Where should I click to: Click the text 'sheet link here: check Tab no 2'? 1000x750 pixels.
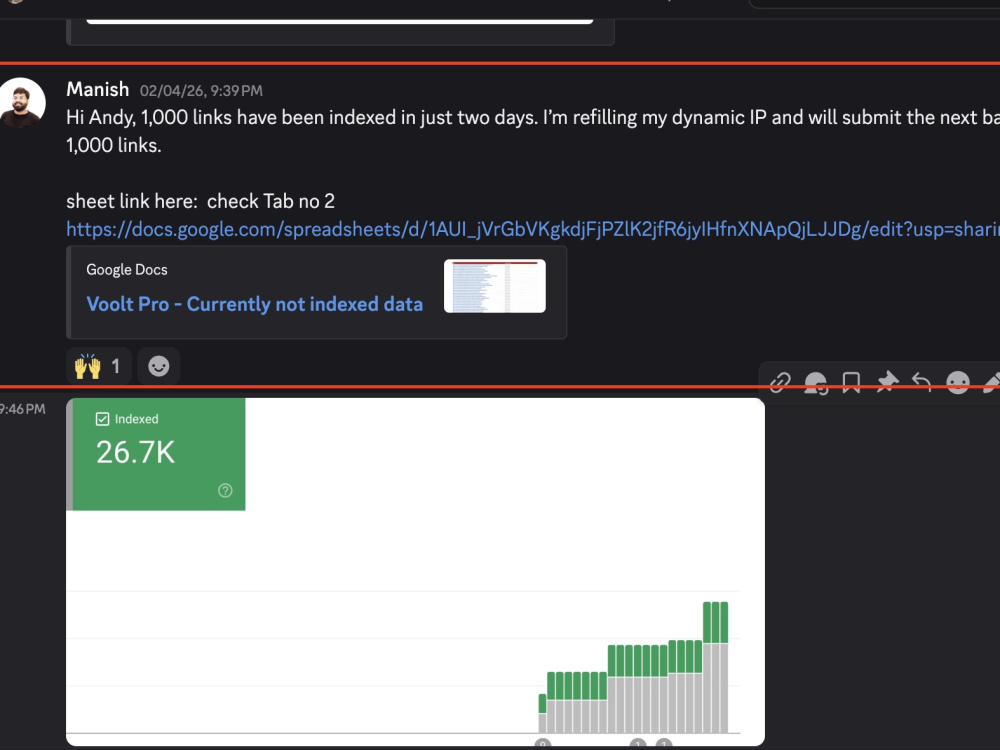coord(200,202)
